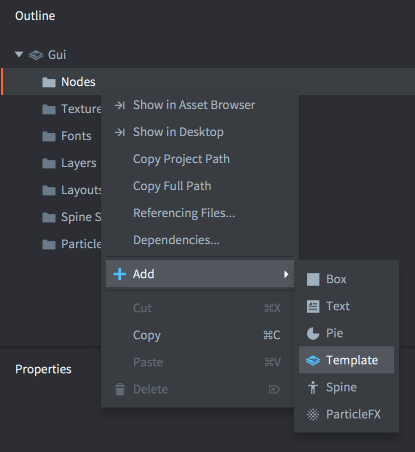
Task: Pick the Pie node icon
Action: [313, 333]
